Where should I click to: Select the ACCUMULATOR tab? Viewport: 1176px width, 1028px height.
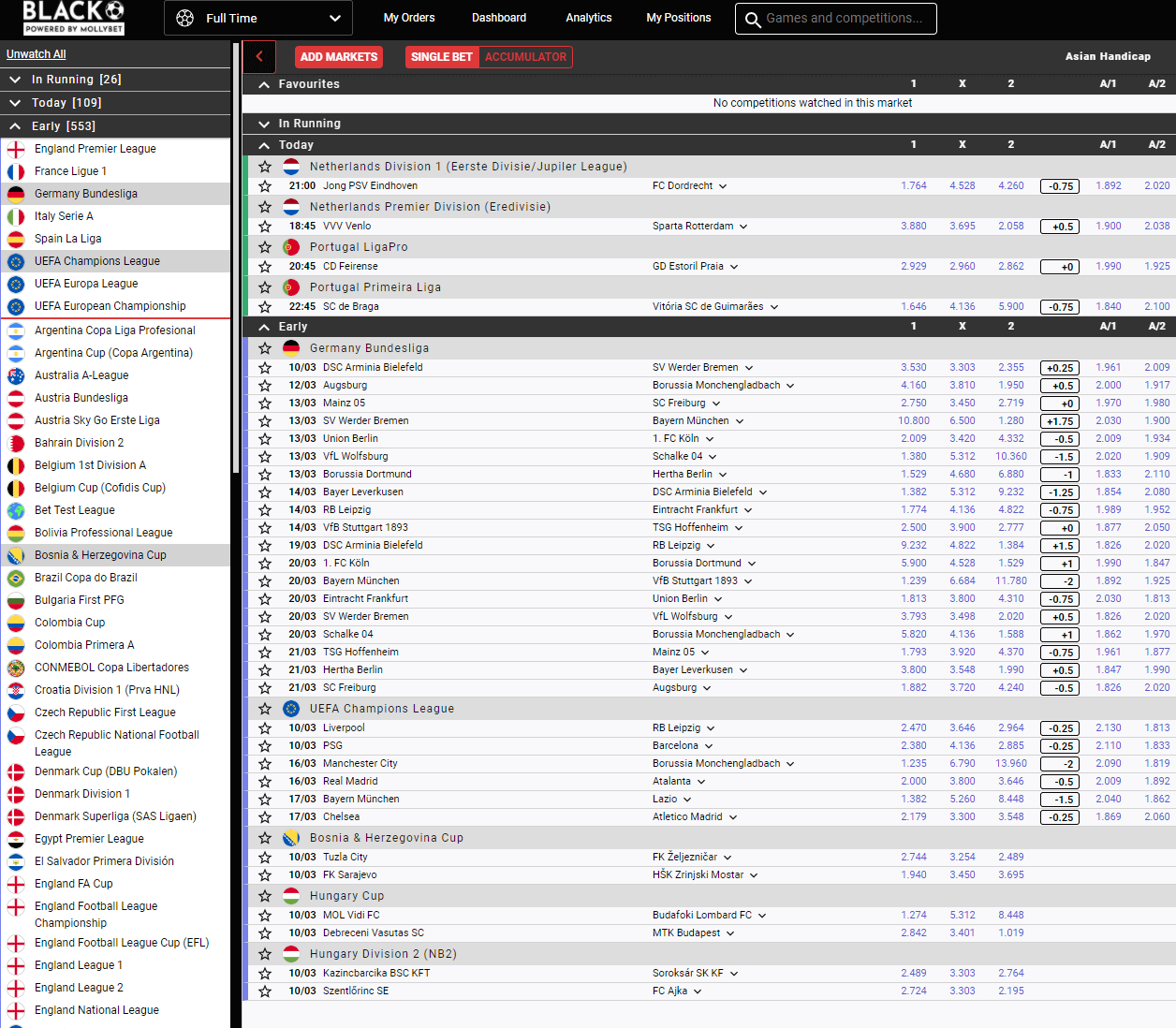pyautogui.click(x=525, y=57)
